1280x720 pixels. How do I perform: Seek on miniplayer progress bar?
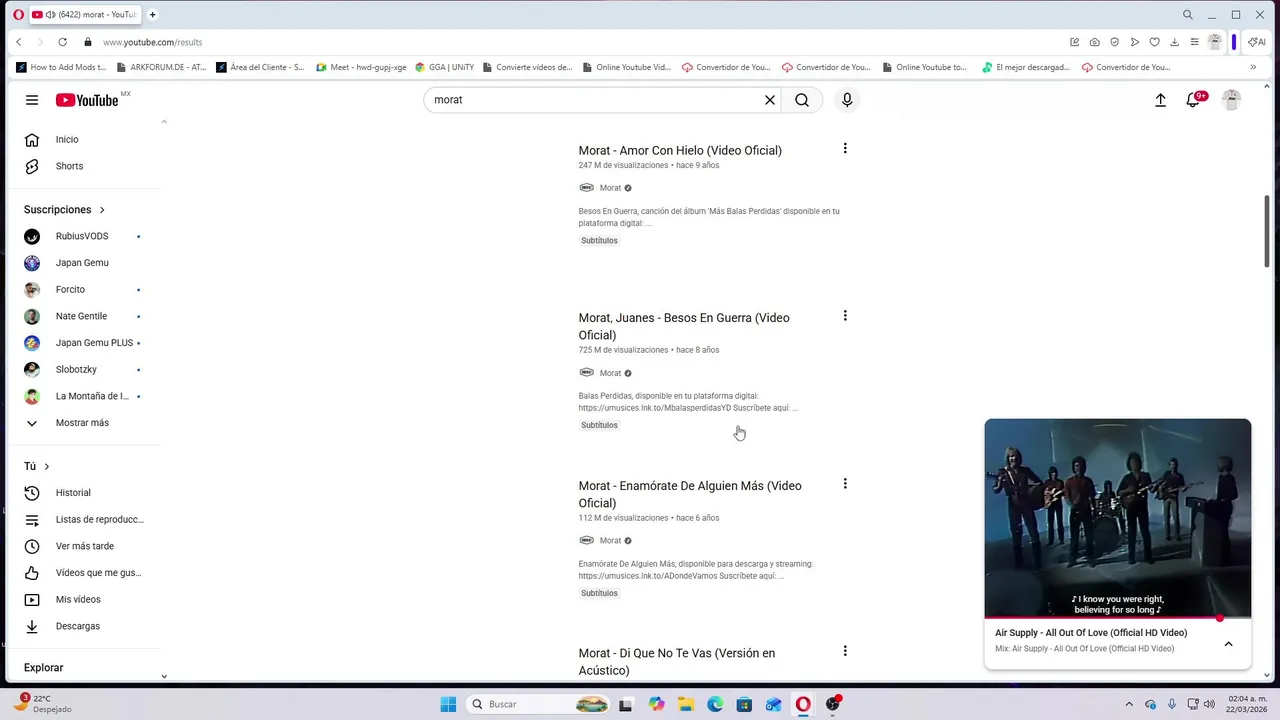[1118, 618]
